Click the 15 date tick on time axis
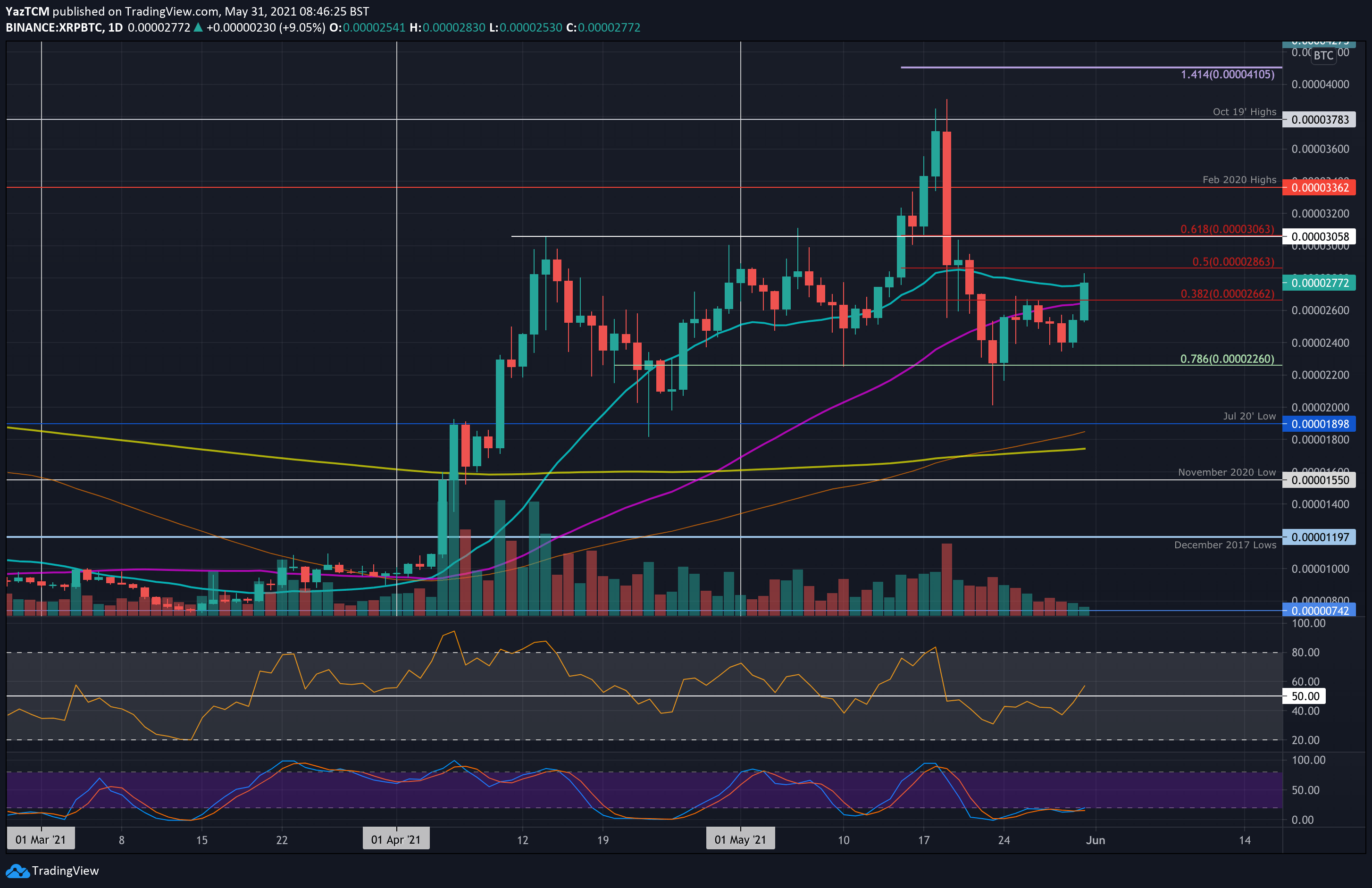Viewport: 1372px width, 888px height. (x=202, y=840)
